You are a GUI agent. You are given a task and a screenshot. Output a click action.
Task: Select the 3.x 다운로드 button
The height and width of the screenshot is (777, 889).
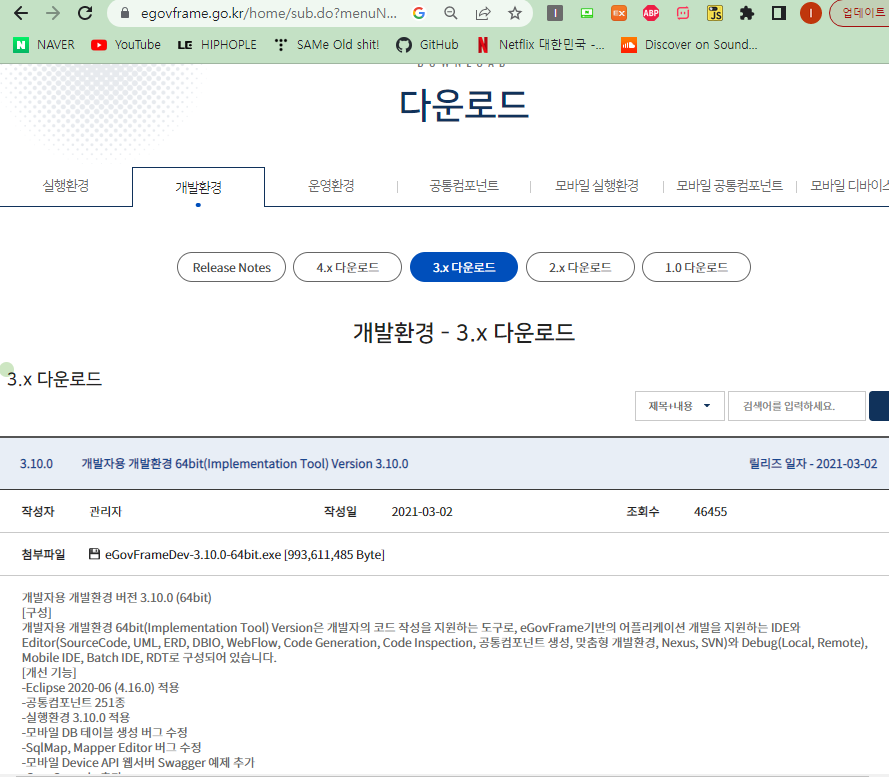[464, 267]
